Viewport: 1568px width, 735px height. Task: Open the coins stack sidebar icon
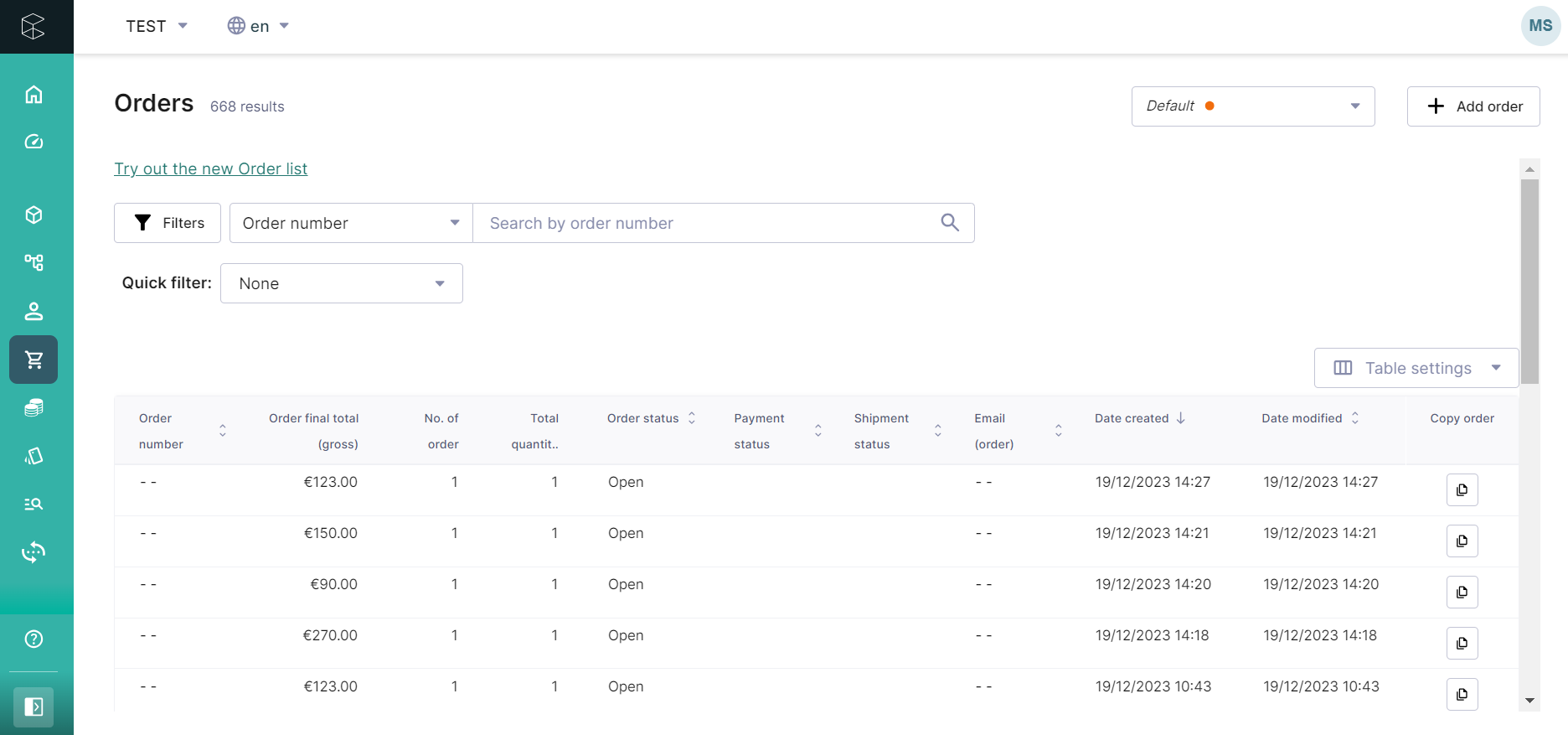click(34, 407)
